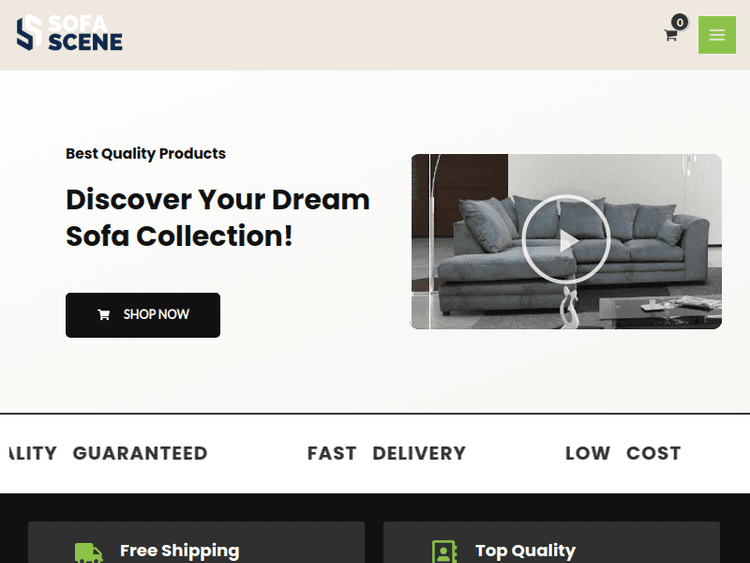Image resolution: width=750 pixels, height=563 pixels.
Task: Open the green hamburger menu
Action: tap(717, 35)
